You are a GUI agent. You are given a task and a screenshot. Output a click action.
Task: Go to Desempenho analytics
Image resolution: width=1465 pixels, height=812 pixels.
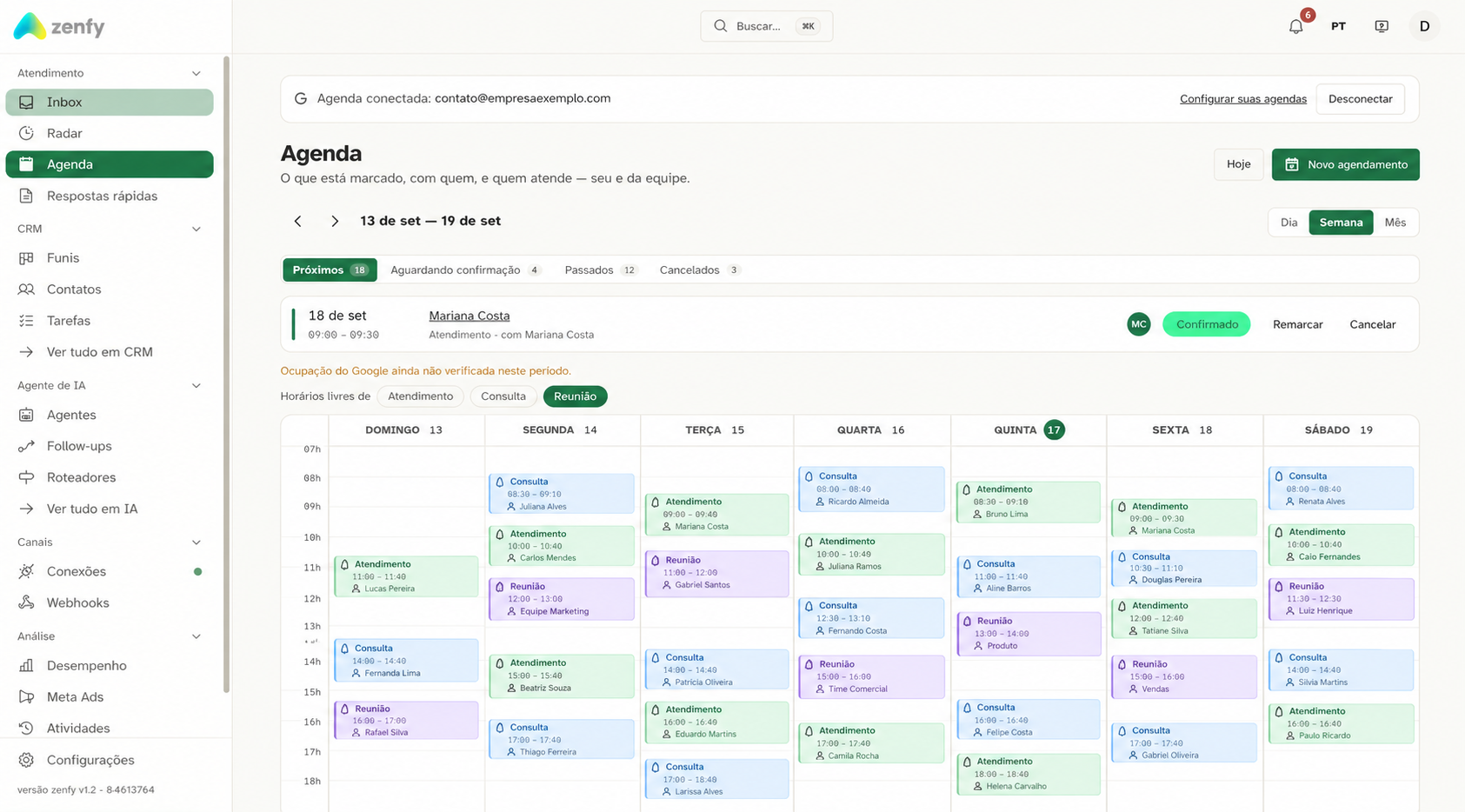(110, 665)
